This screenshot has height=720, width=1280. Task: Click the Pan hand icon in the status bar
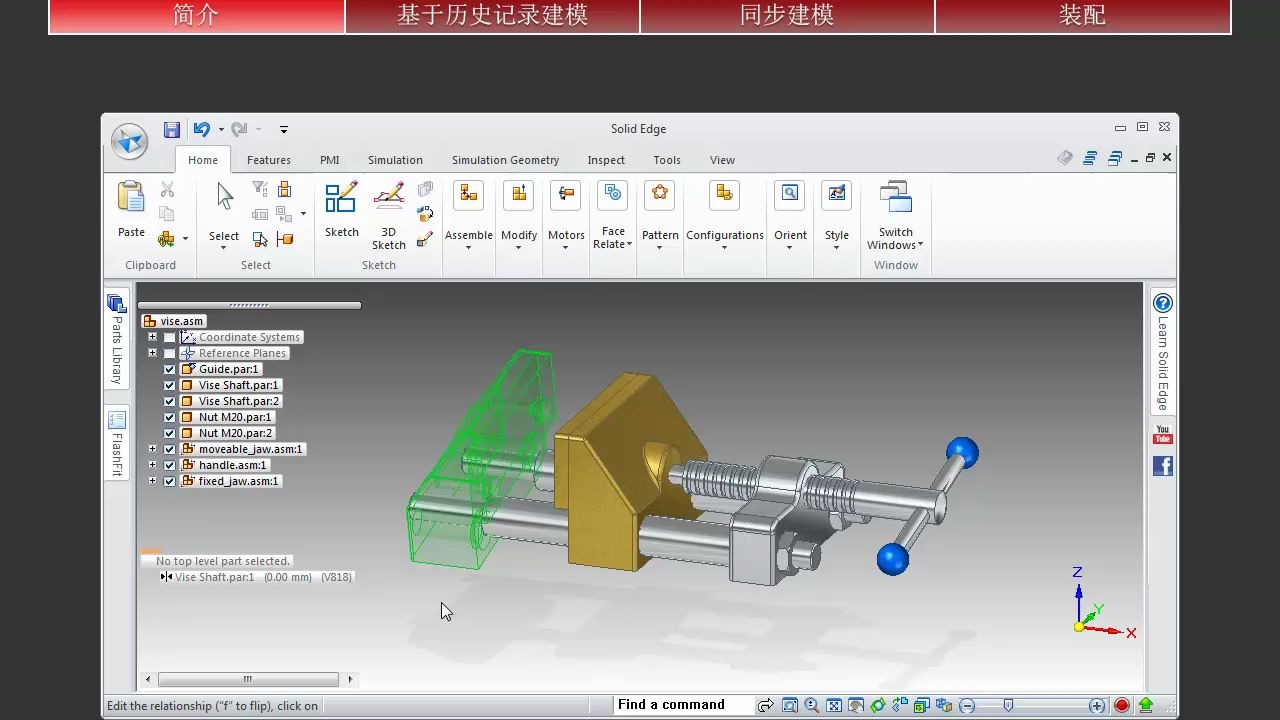click(856, 705)
